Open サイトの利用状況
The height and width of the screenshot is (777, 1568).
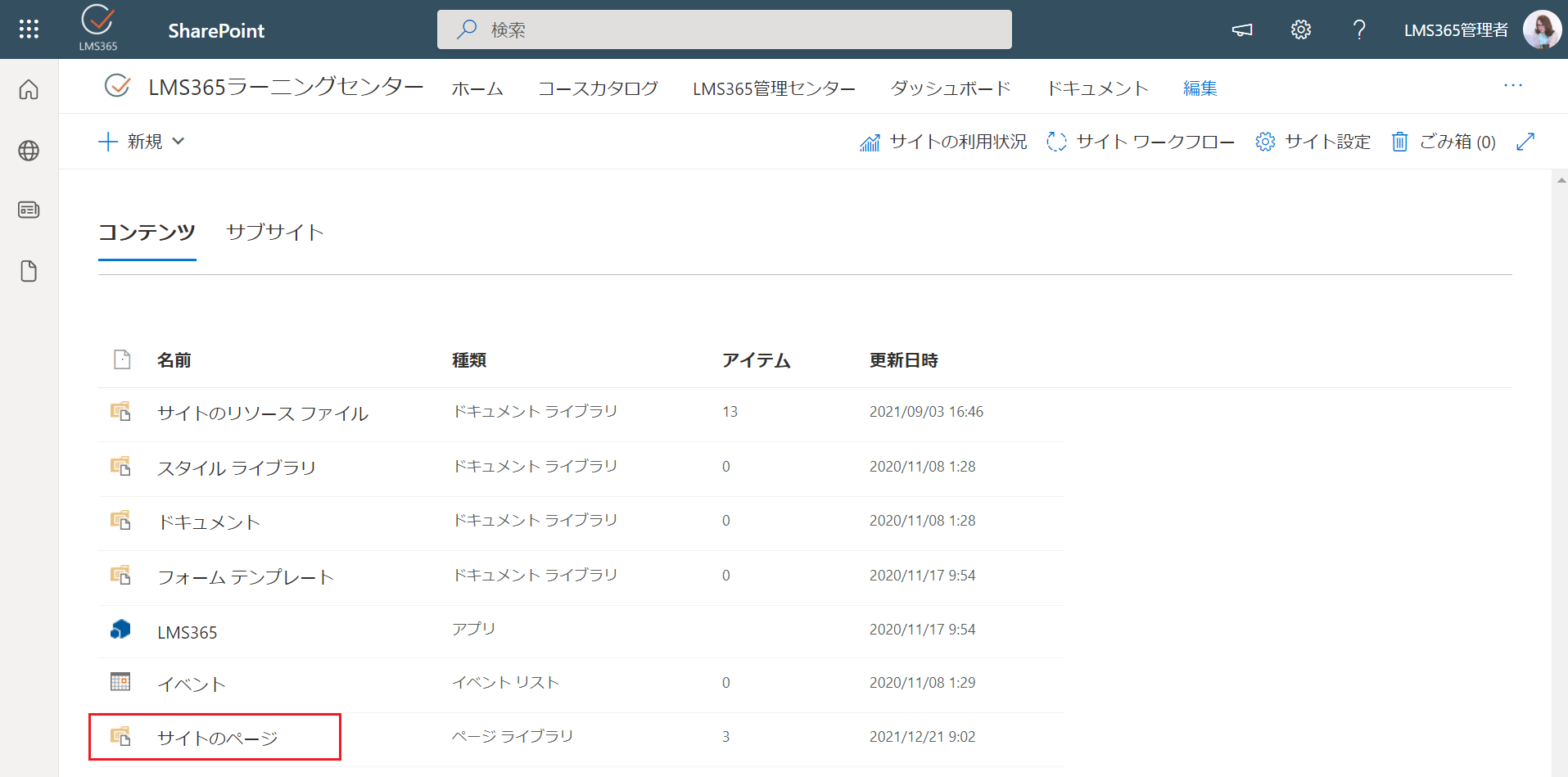(x=958, y=142)
